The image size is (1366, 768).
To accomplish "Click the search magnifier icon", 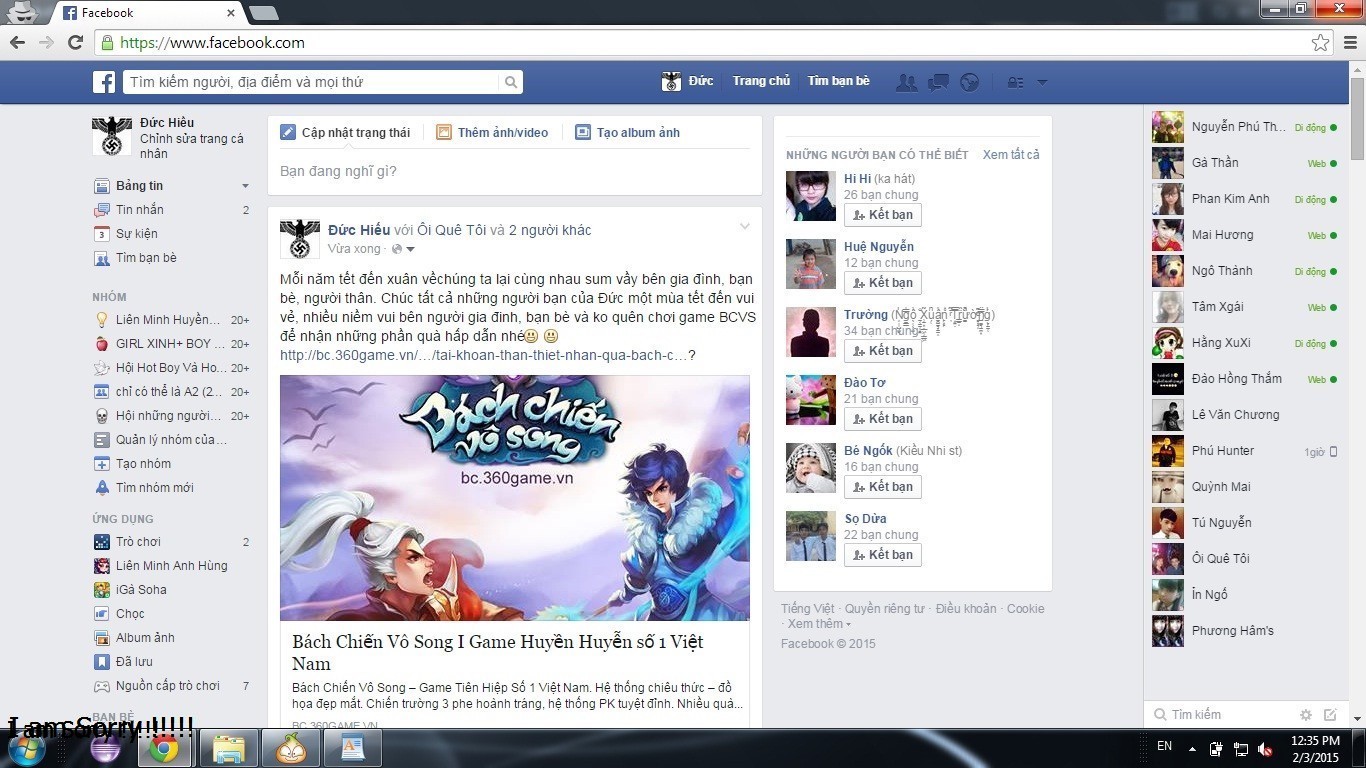I will click(510, 83).
